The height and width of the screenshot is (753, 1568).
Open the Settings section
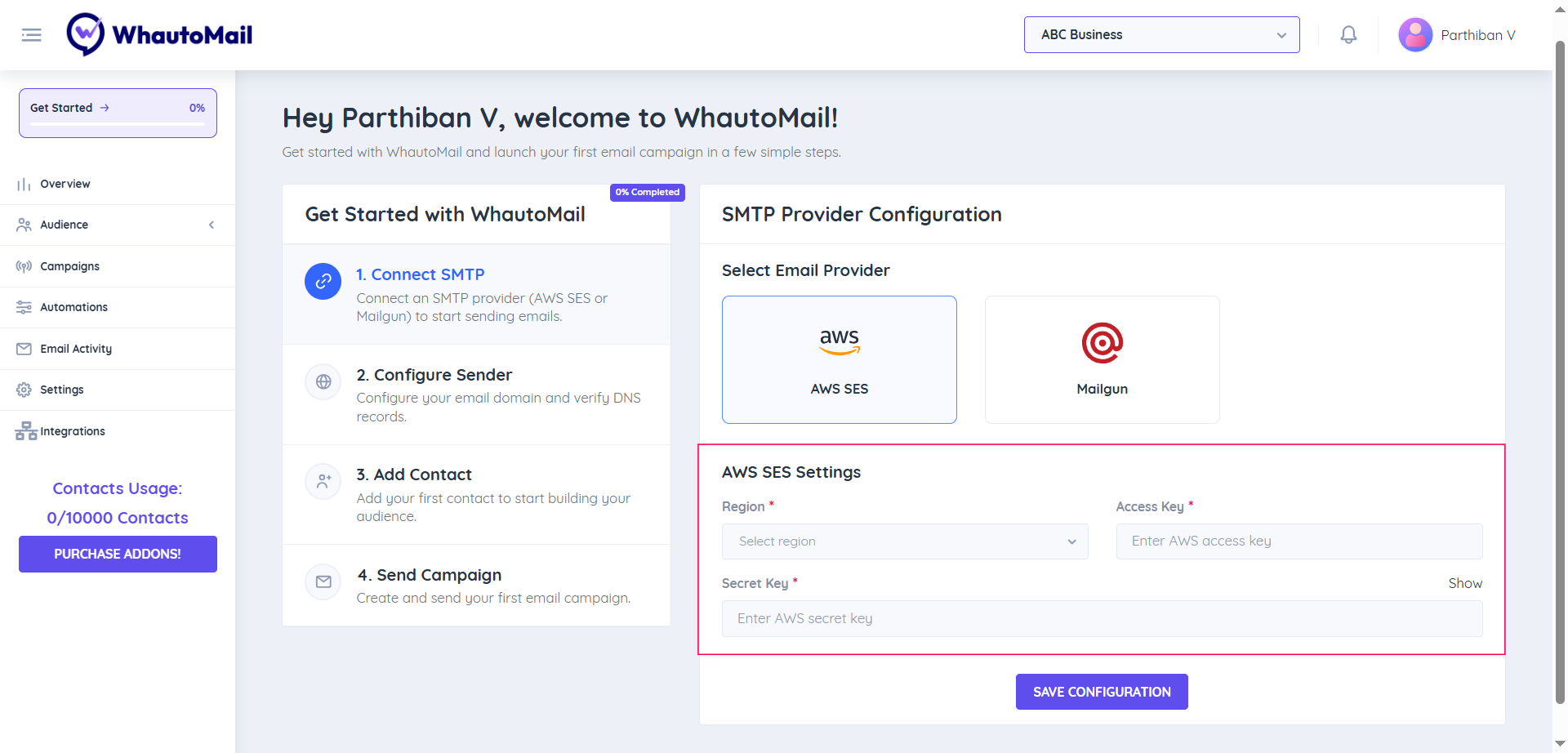click(x=62, y=390)
